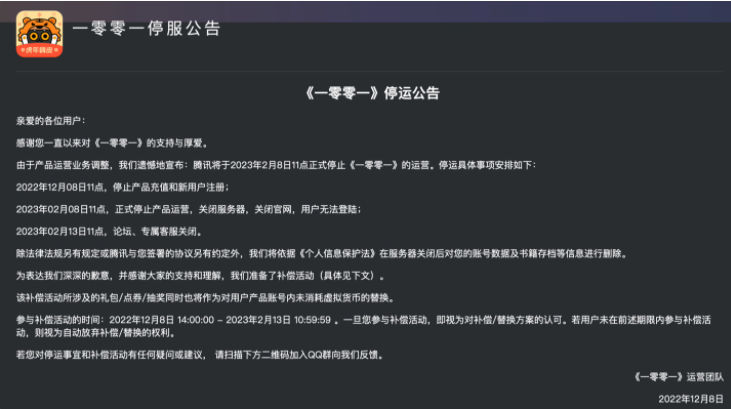Click the 一零零一停服公告 header title
This screenshot has width=731, height=409.
point(147,28)
